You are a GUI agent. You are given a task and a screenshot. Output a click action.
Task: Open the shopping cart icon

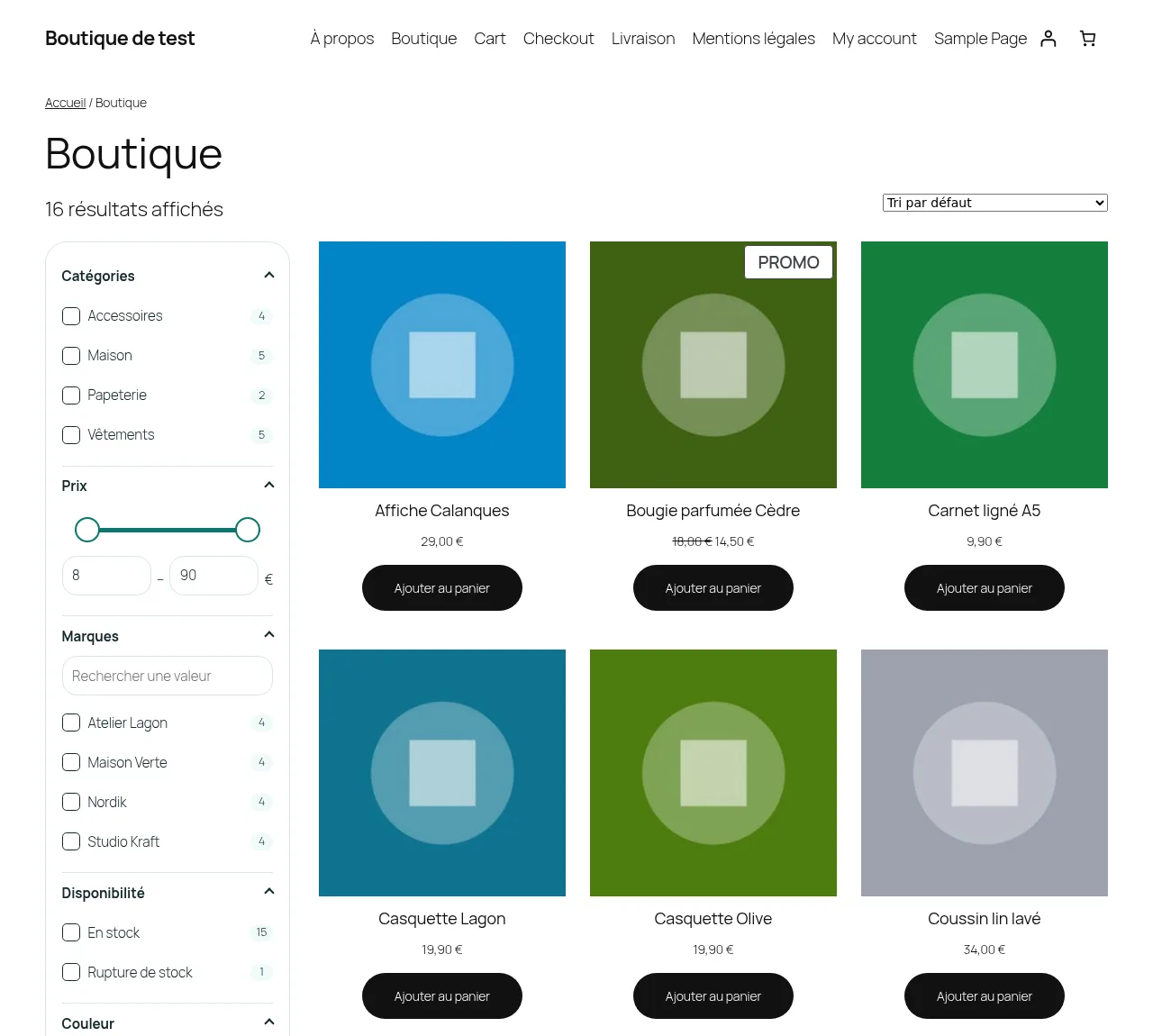coord(1088,39)
